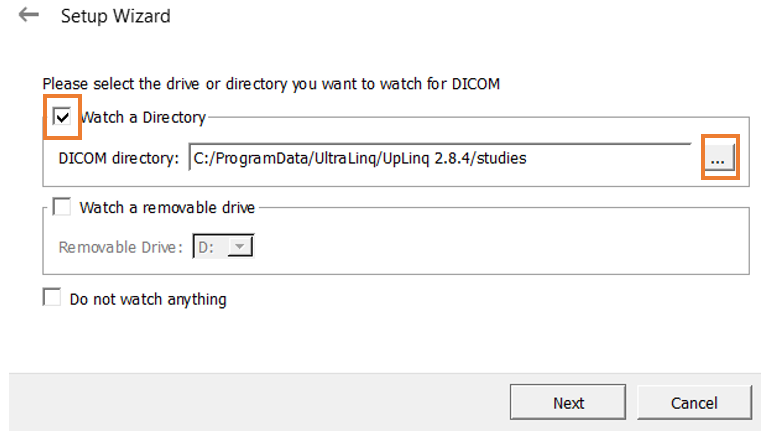This screenshot has height=435, width=761.
Task: Click the Please select the drive instruction text
Action: click(271, 84)
